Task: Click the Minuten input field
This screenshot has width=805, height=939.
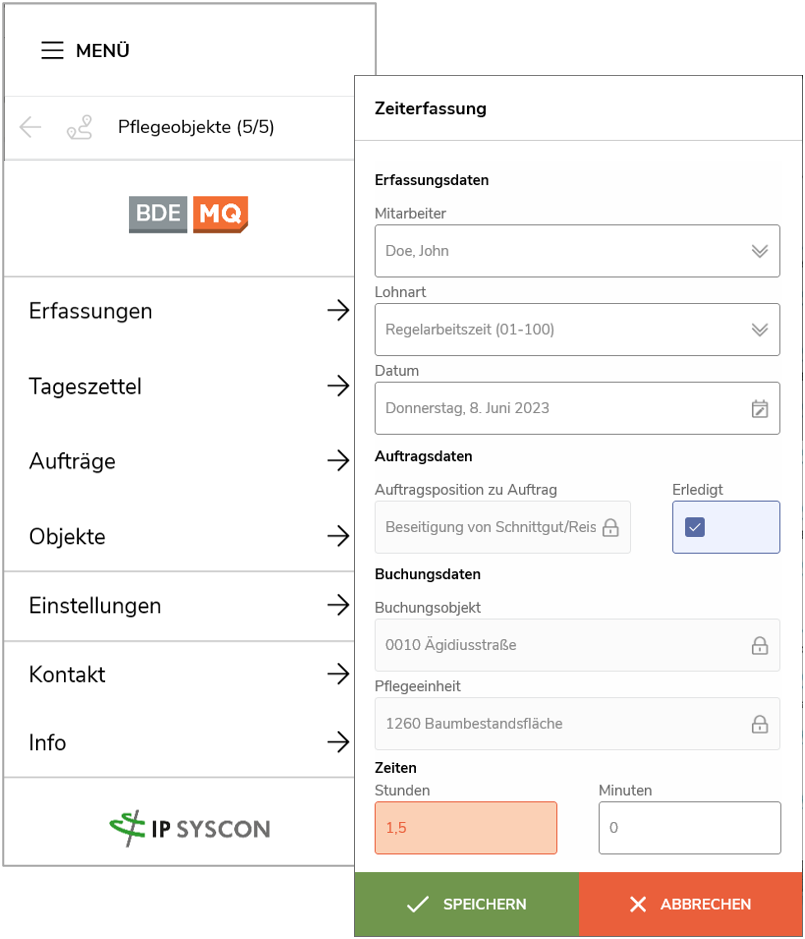Action: (689, 828)
